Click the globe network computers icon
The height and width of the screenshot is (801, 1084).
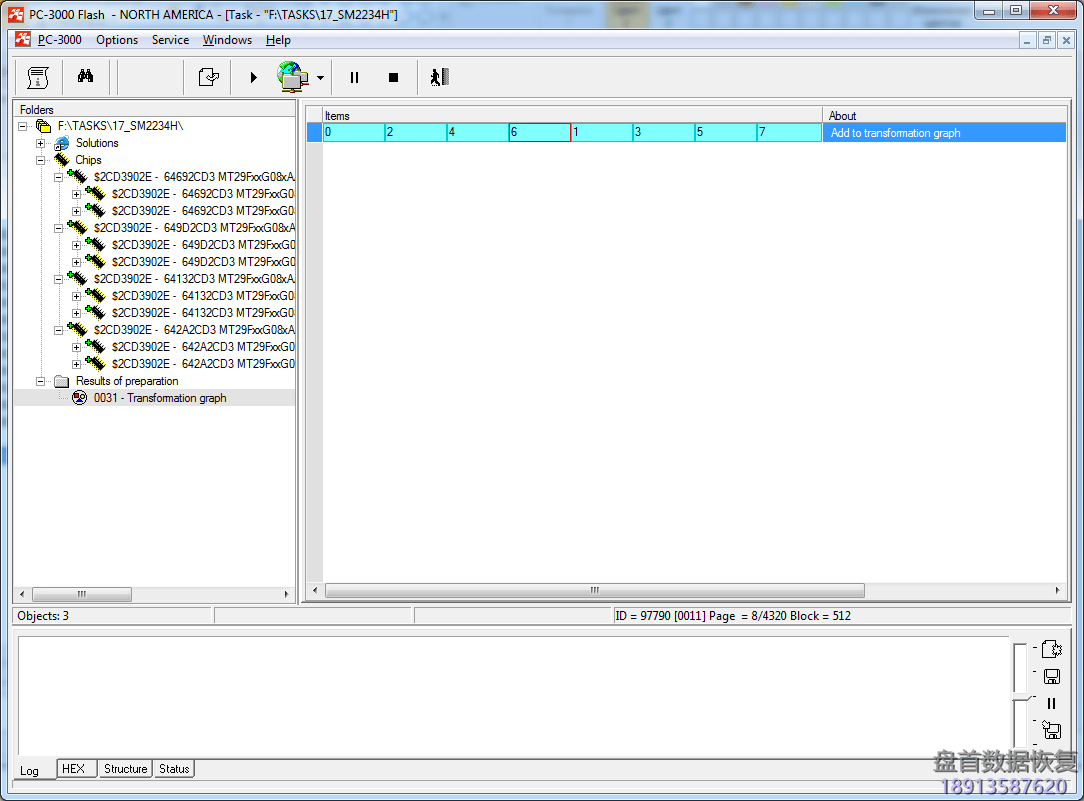[292, 76]
